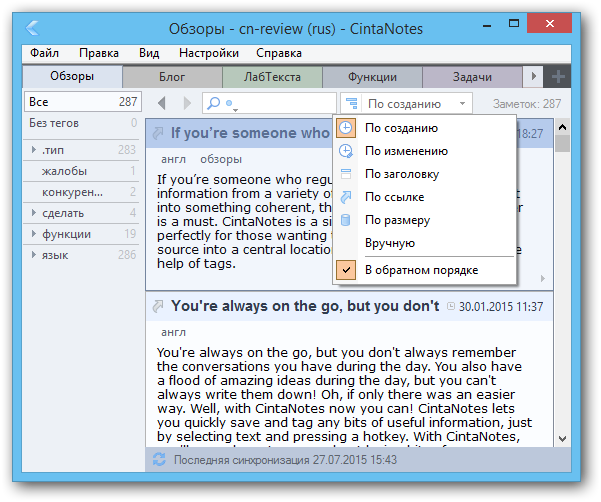Click the scrollbar up arrow
This screenshot has width=601, height=502.
click(x=562, y=127)
